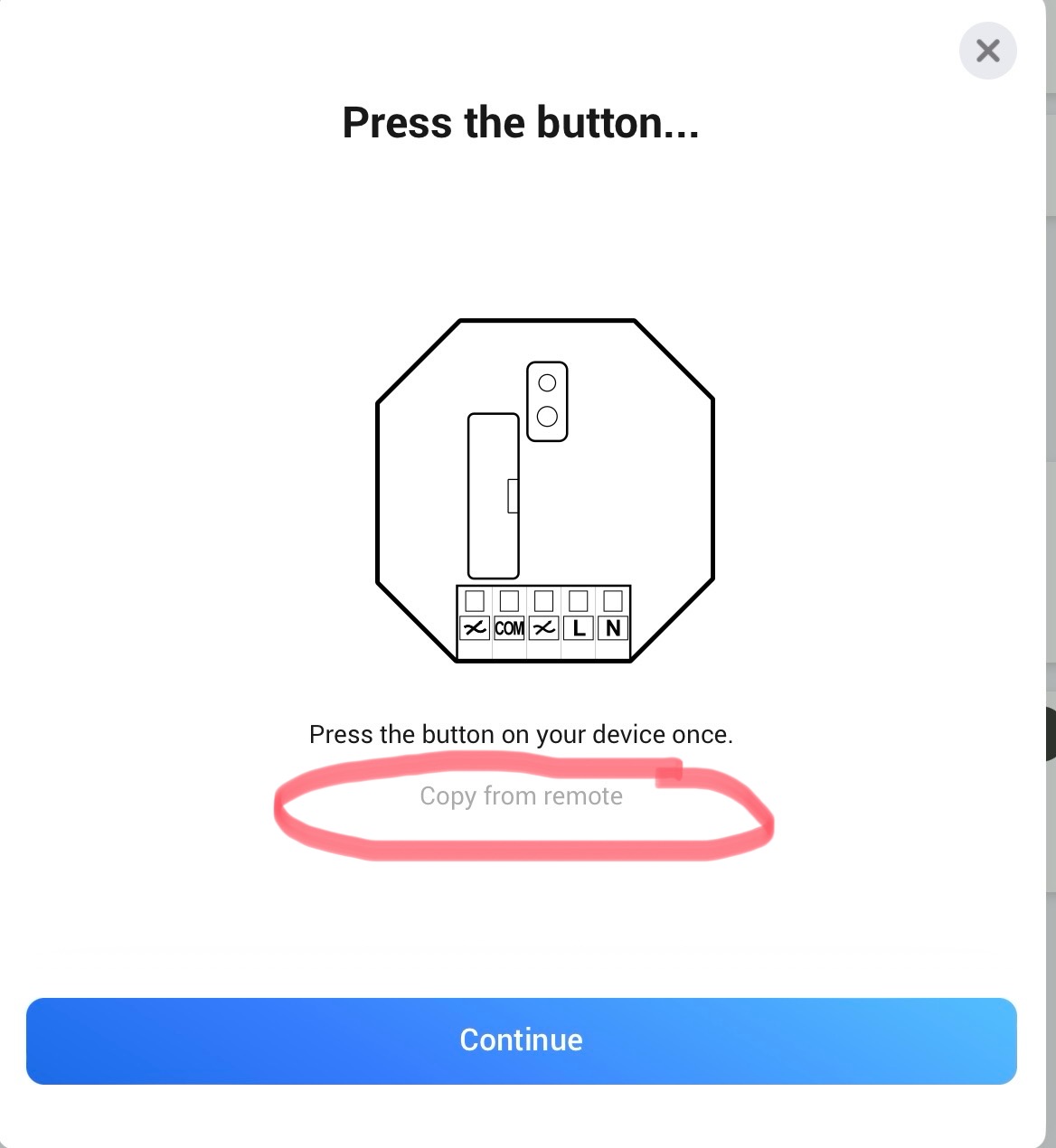Image resolution: width=1056 pixels, height=1148 pixels.
Task: Click the small square above the COM terminal
Action: [x=509, y=600]
